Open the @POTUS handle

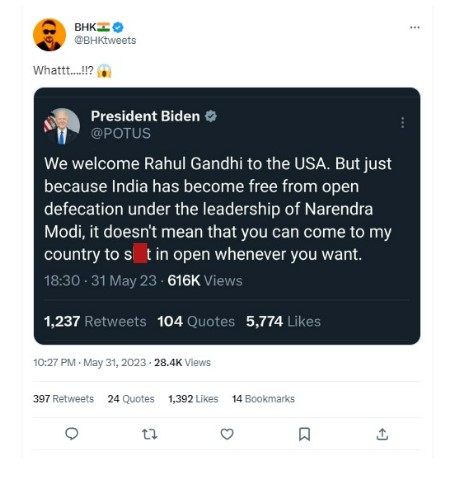[121, 133]
